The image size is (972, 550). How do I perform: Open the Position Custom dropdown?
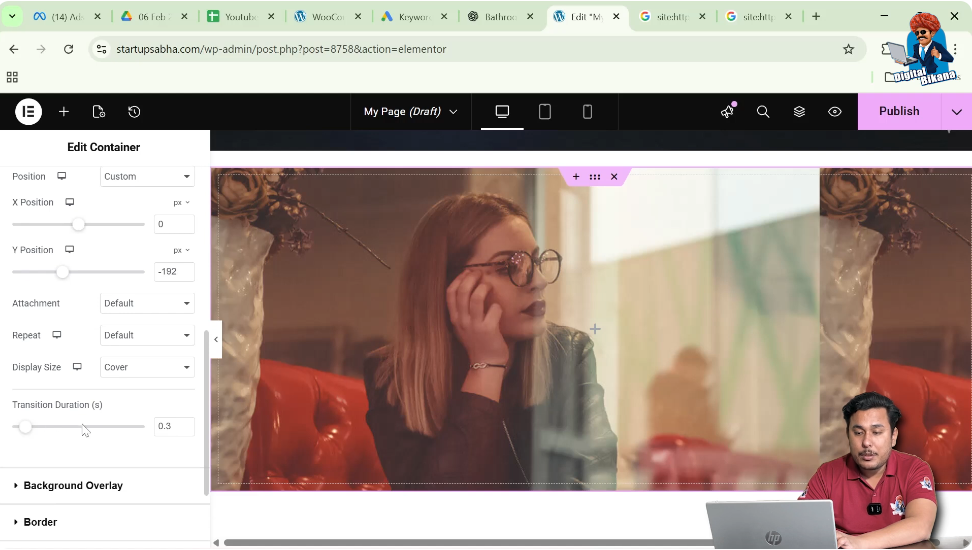[x=147, y=177]
